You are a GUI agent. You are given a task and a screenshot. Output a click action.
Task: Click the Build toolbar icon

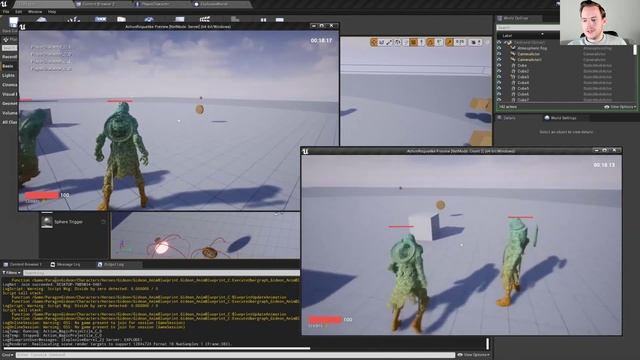tap(235, 19)
